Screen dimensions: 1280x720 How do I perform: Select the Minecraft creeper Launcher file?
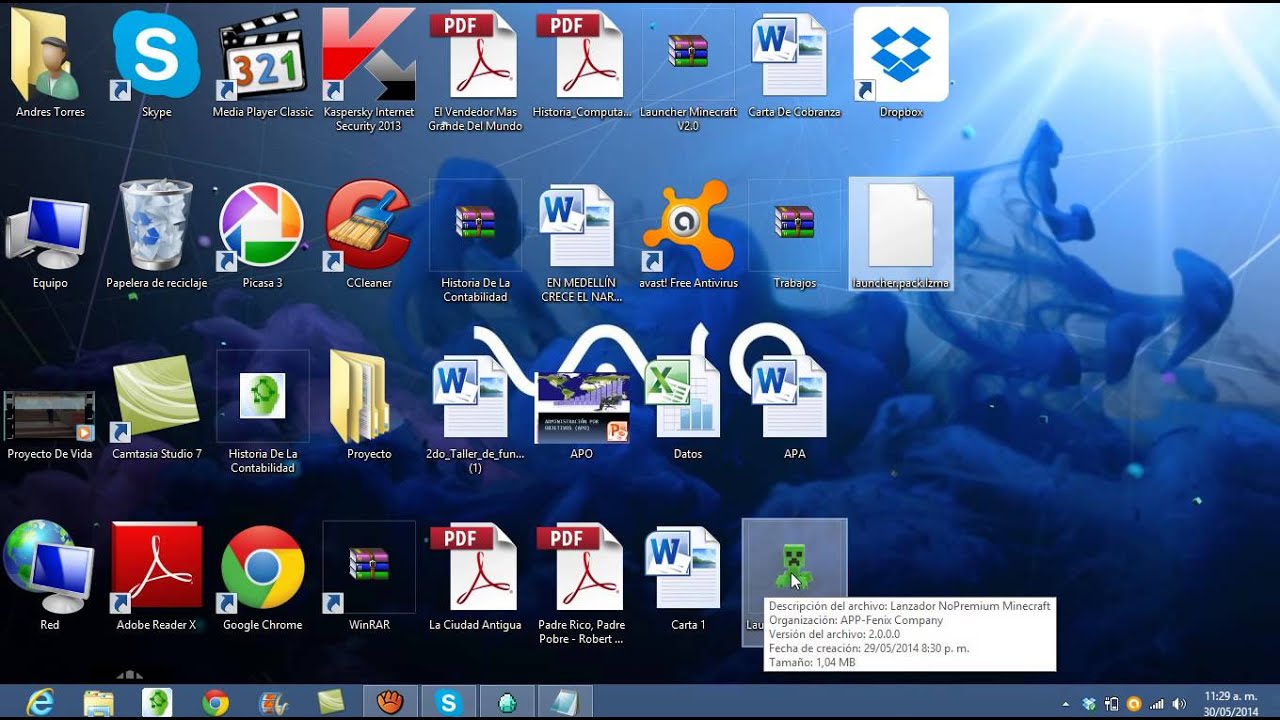click(794, 565)
